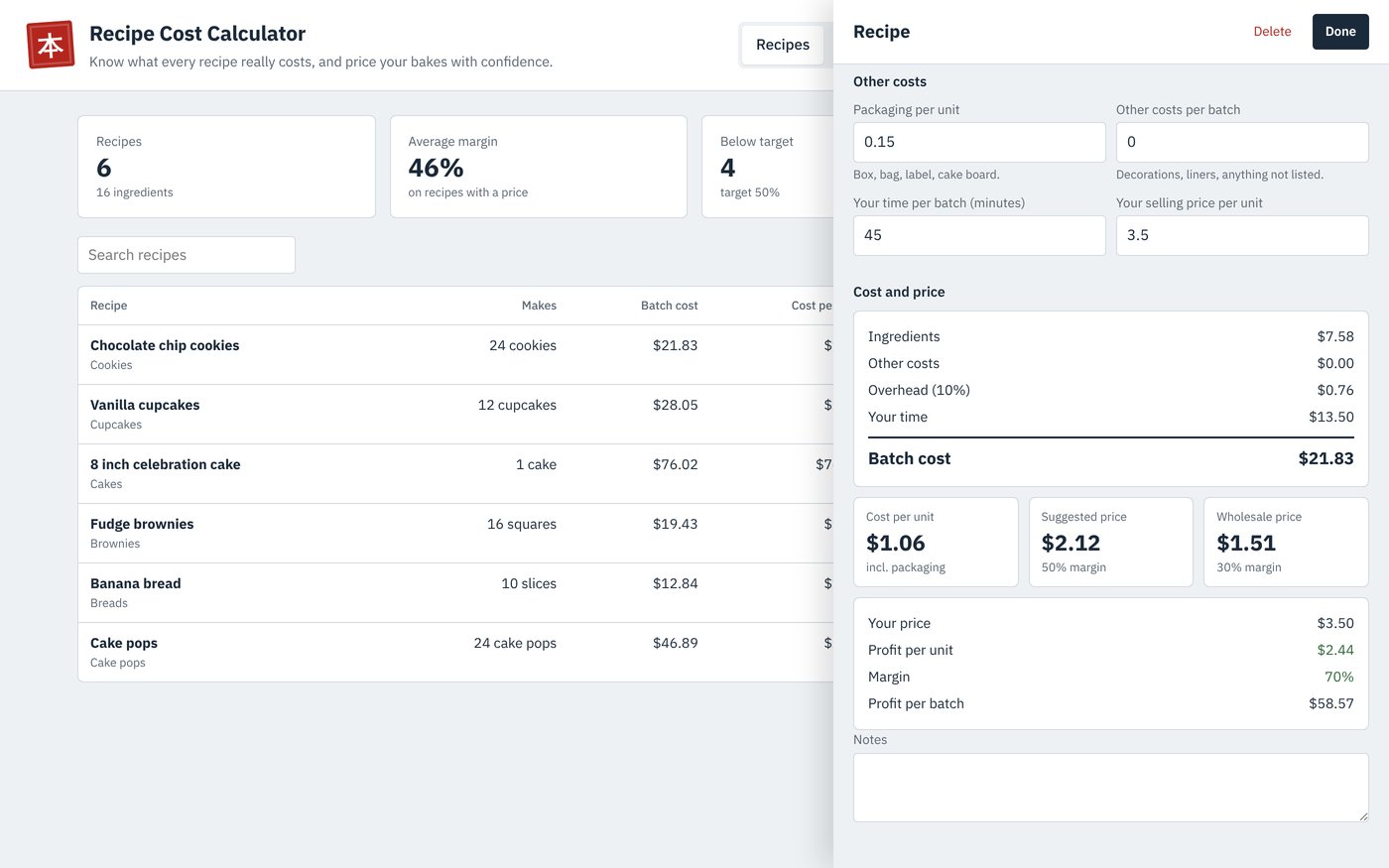The width and height of the screenshot is (1389, 868).
Task: Open the Vanilla cupcakes recipe
Action: pos(456,415)
